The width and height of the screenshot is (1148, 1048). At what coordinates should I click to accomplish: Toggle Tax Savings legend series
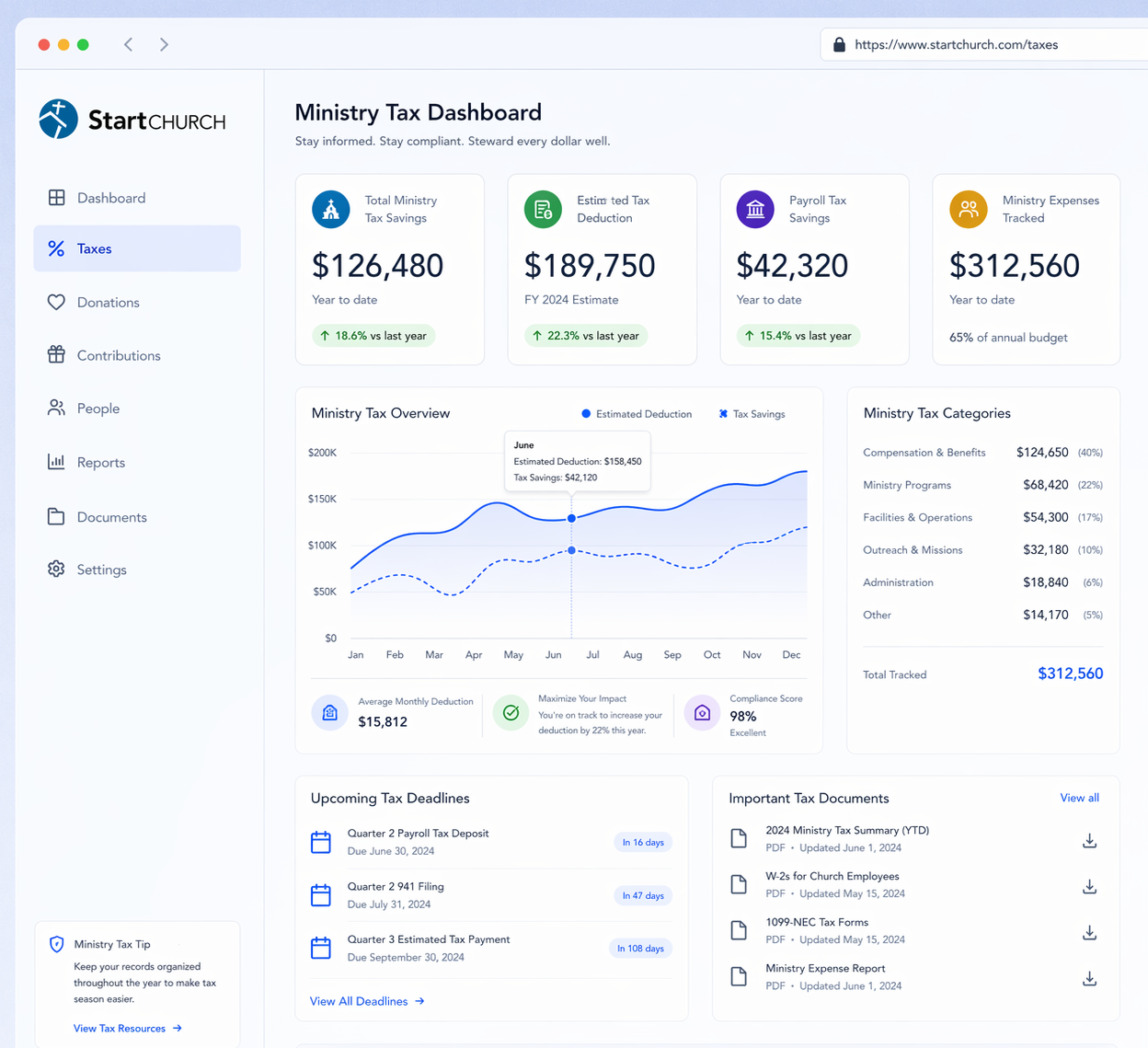752,414
